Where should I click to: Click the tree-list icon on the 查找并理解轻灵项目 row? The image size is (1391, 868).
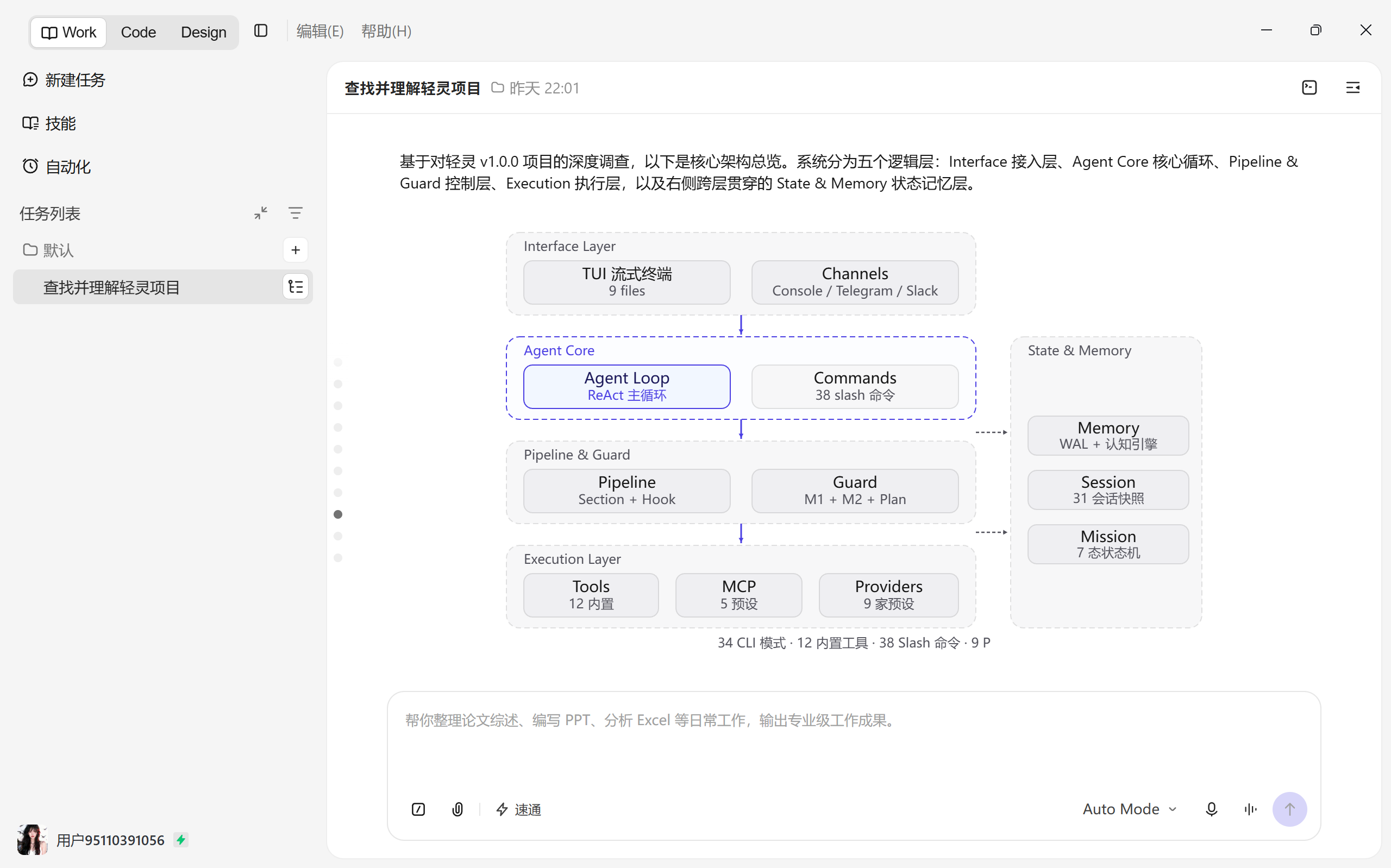coord(295,286)
